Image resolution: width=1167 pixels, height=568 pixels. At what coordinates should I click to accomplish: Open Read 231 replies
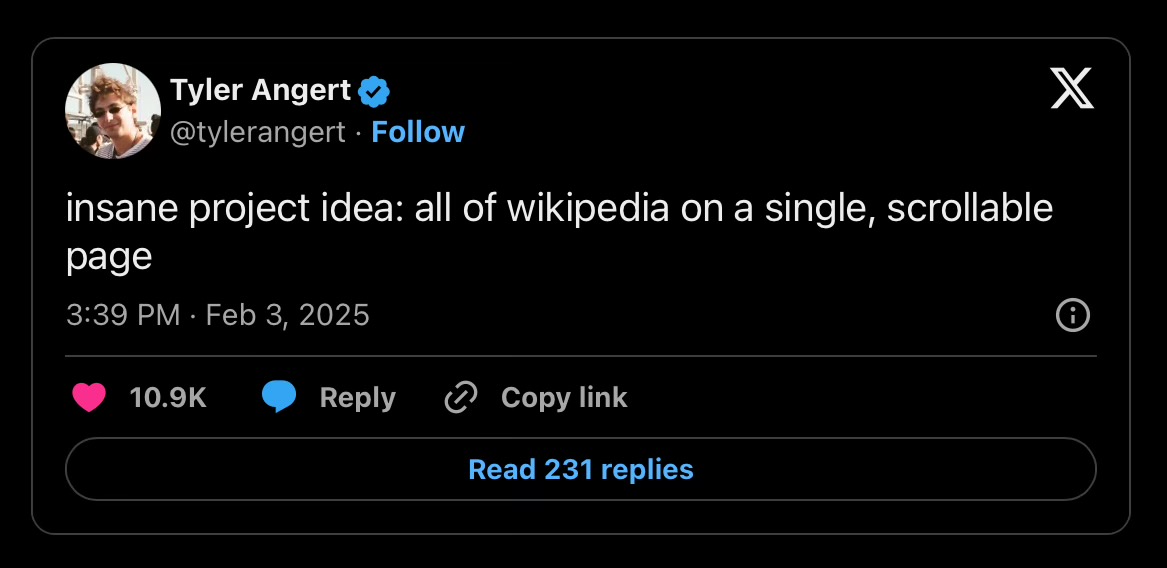pos(581,469)
